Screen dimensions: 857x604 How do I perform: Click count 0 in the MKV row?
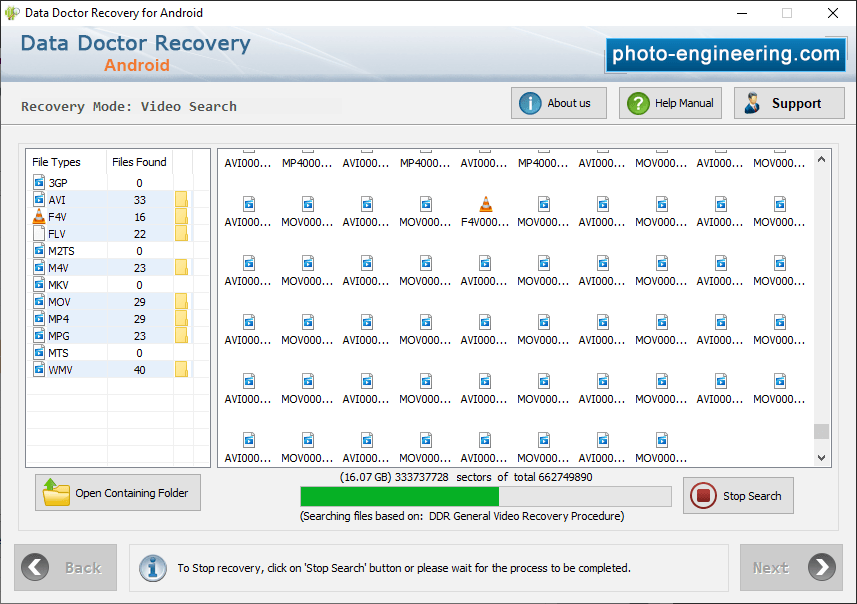(x=139, y=285)
